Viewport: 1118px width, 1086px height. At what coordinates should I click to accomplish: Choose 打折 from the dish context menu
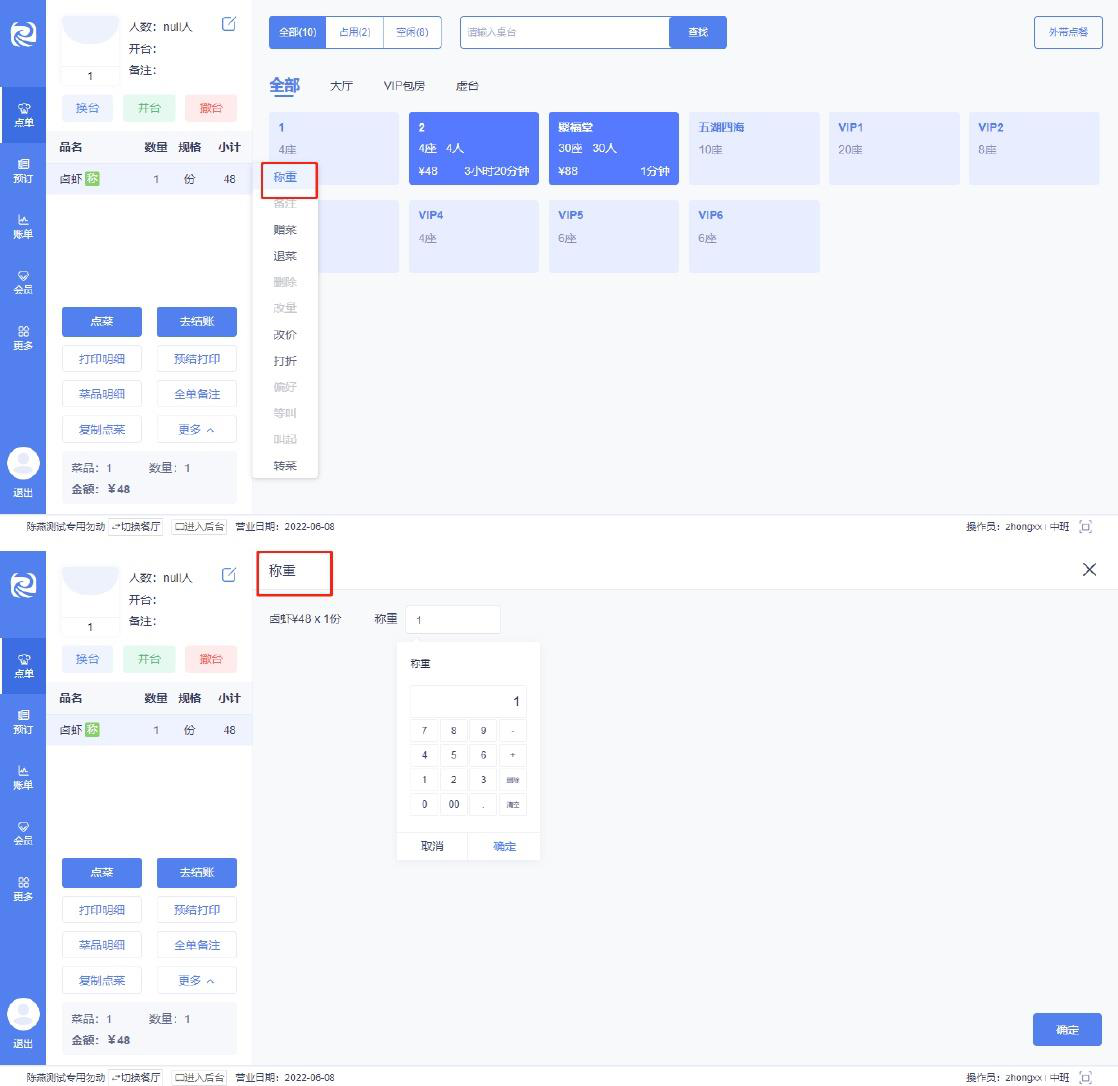285,361
